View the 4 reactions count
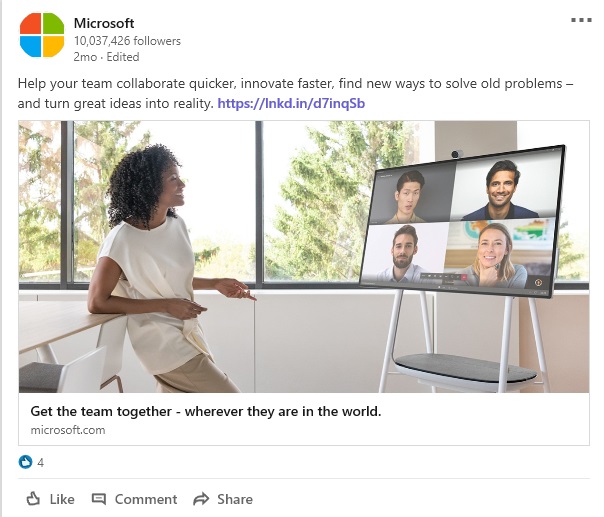 40,462
